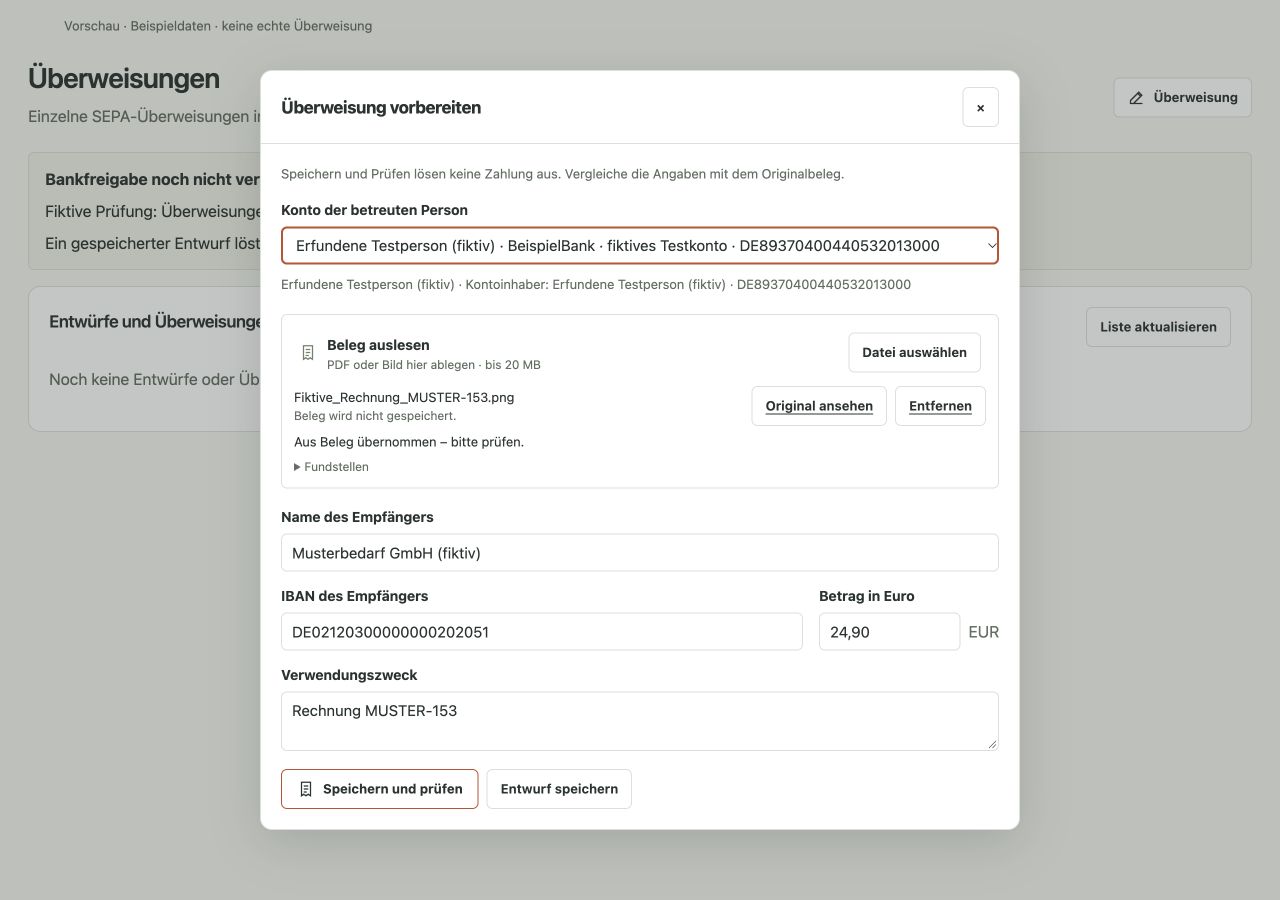1280x900 pixels.
Task: Open Original ansehen for the receipt
Action: pyautogui.click(x=819, y=406)
